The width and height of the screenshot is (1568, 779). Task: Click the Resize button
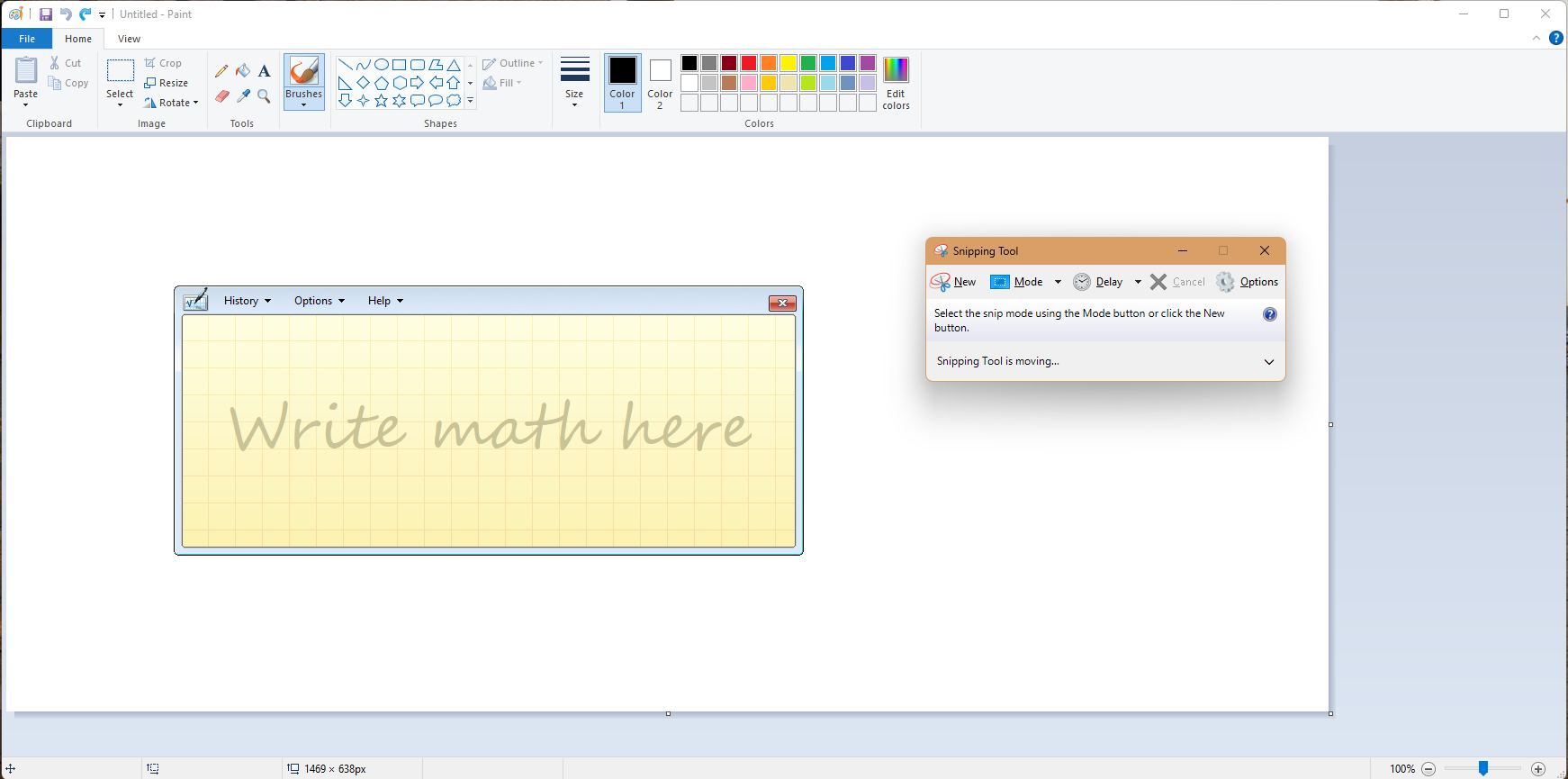point(167,83)
